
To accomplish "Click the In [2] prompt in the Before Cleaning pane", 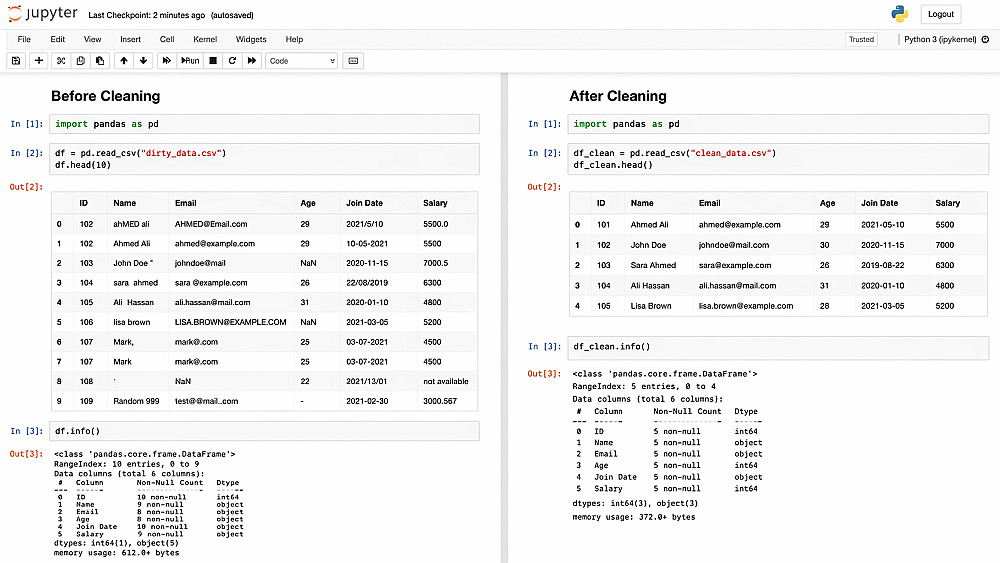I will coord(27,154).
